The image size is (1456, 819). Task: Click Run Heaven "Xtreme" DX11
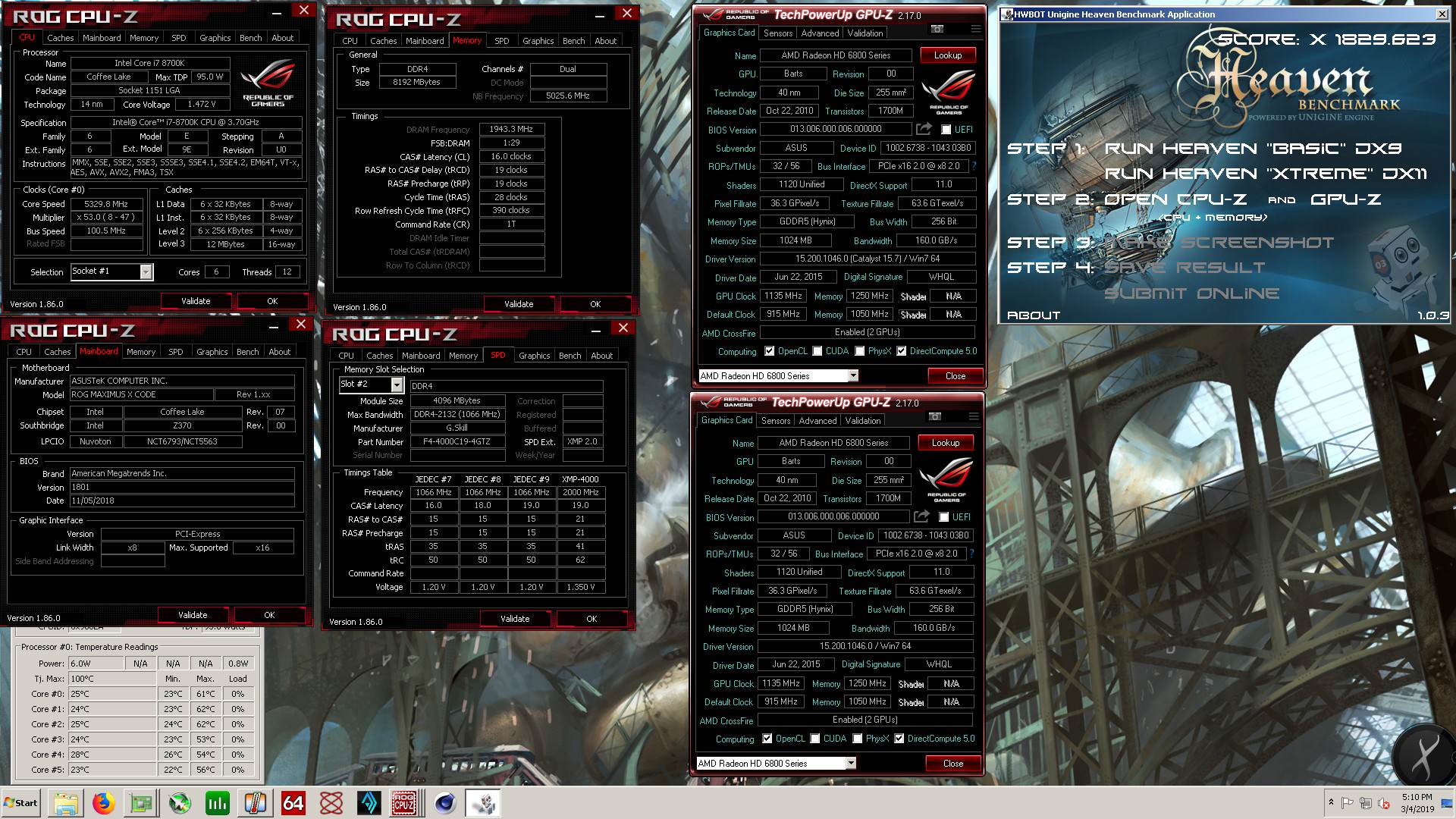(x=1265, y=174)
